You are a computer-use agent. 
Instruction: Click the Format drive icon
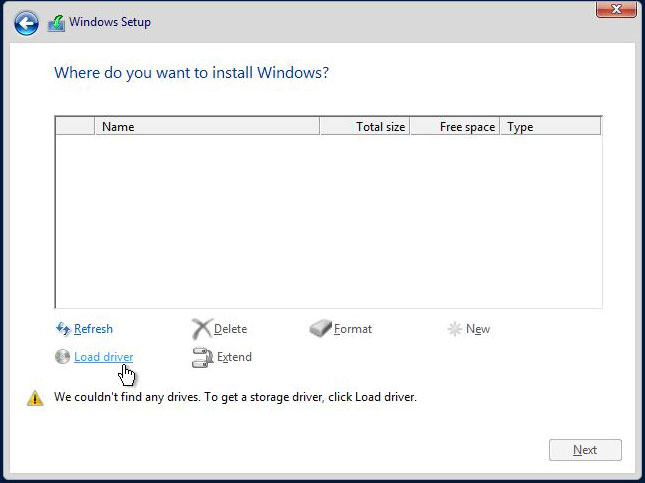coord(320,329)
